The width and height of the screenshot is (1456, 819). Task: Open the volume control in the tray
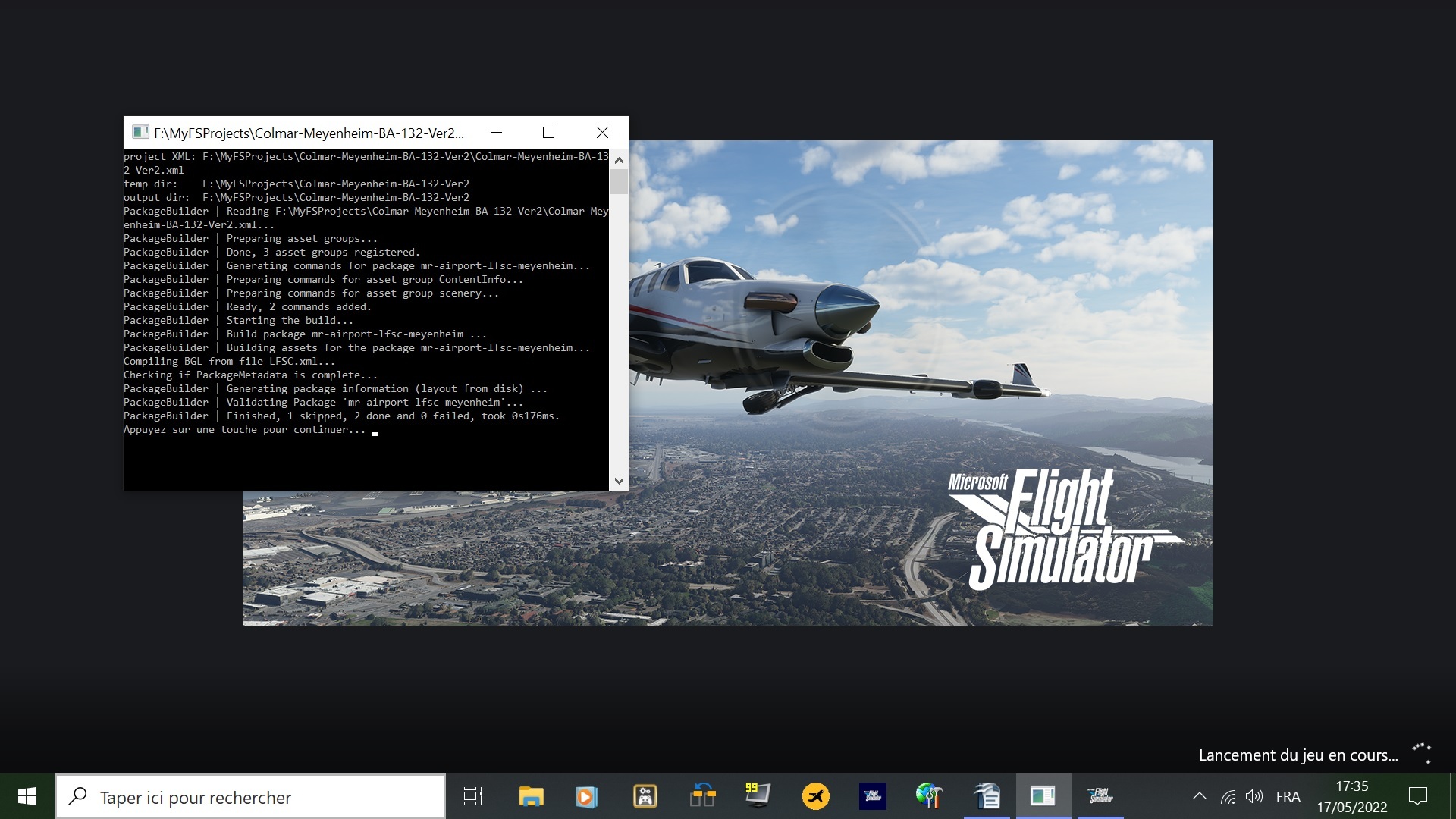click(x=1254, y=796)
